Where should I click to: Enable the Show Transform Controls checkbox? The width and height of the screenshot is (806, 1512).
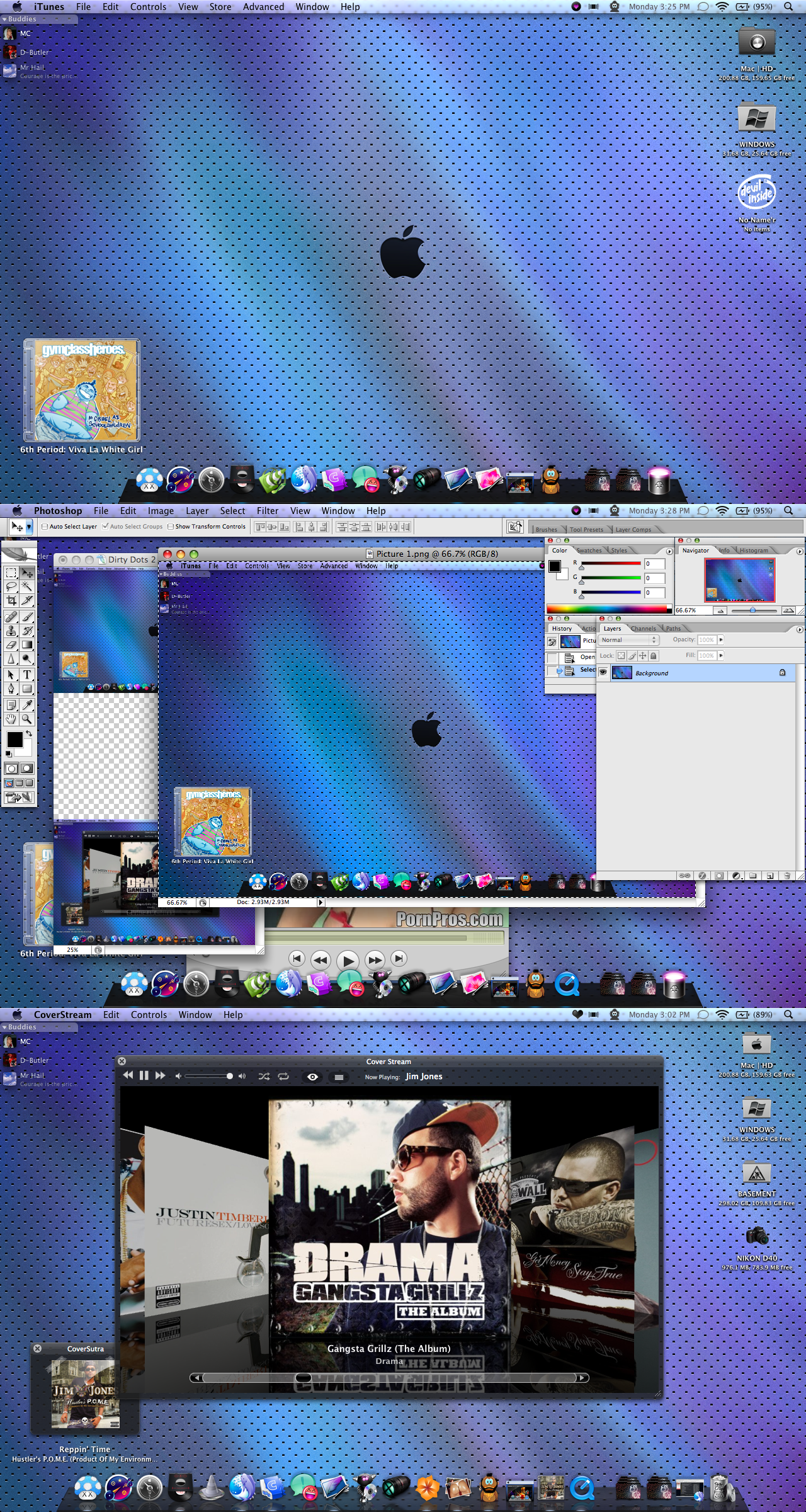pos(171,527)
